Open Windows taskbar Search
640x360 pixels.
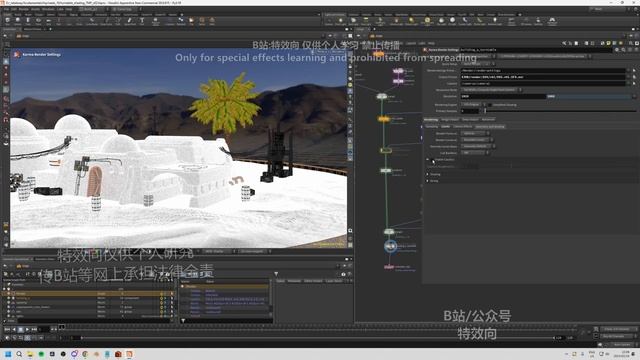(x=19, y=354)
